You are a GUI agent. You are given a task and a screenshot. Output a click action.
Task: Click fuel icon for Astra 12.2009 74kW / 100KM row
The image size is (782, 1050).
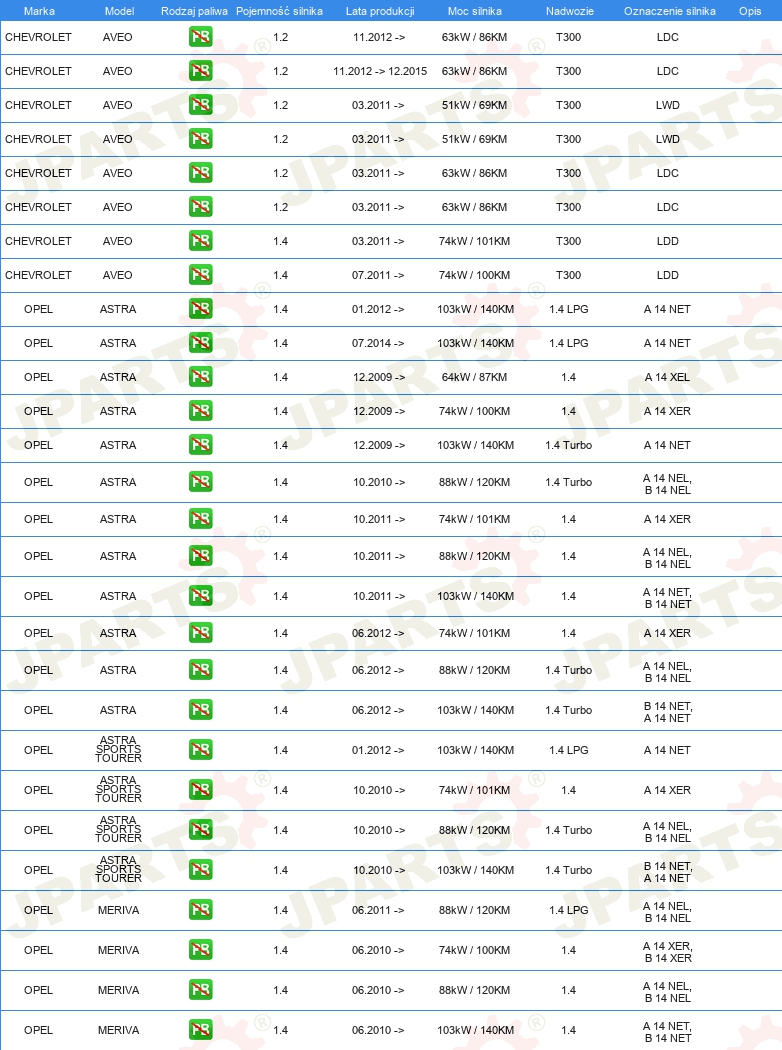tap(200, 410)
